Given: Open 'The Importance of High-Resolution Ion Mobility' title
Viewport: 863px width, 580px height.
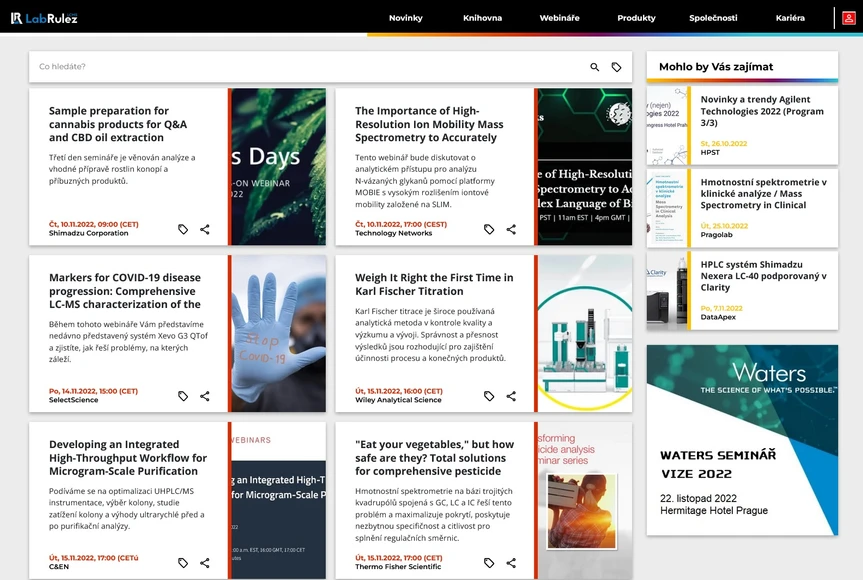Looking at the screenshot, I should click(x=429, y=124).
